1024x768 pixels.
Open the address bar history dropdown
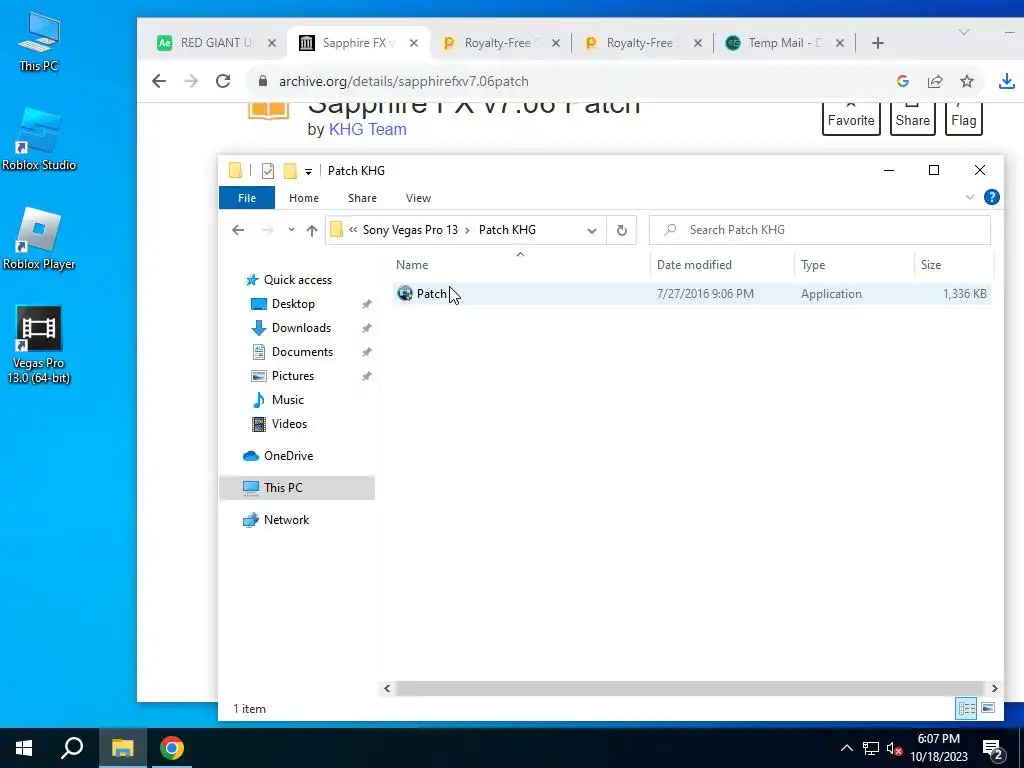[x=592, y=231]
